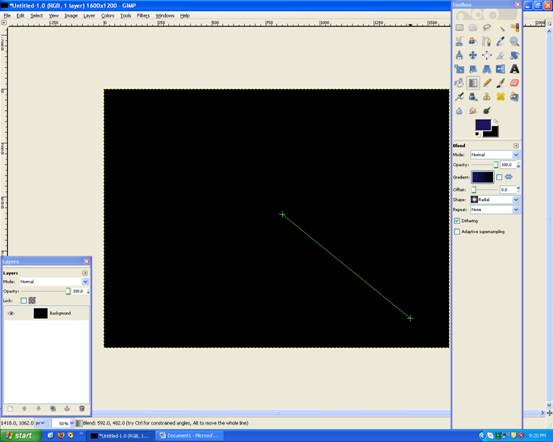The height and width of the screenshot is (442, 553).
Task: Open the Layers panel Mode dropdown
Action: tap(53, 282)
